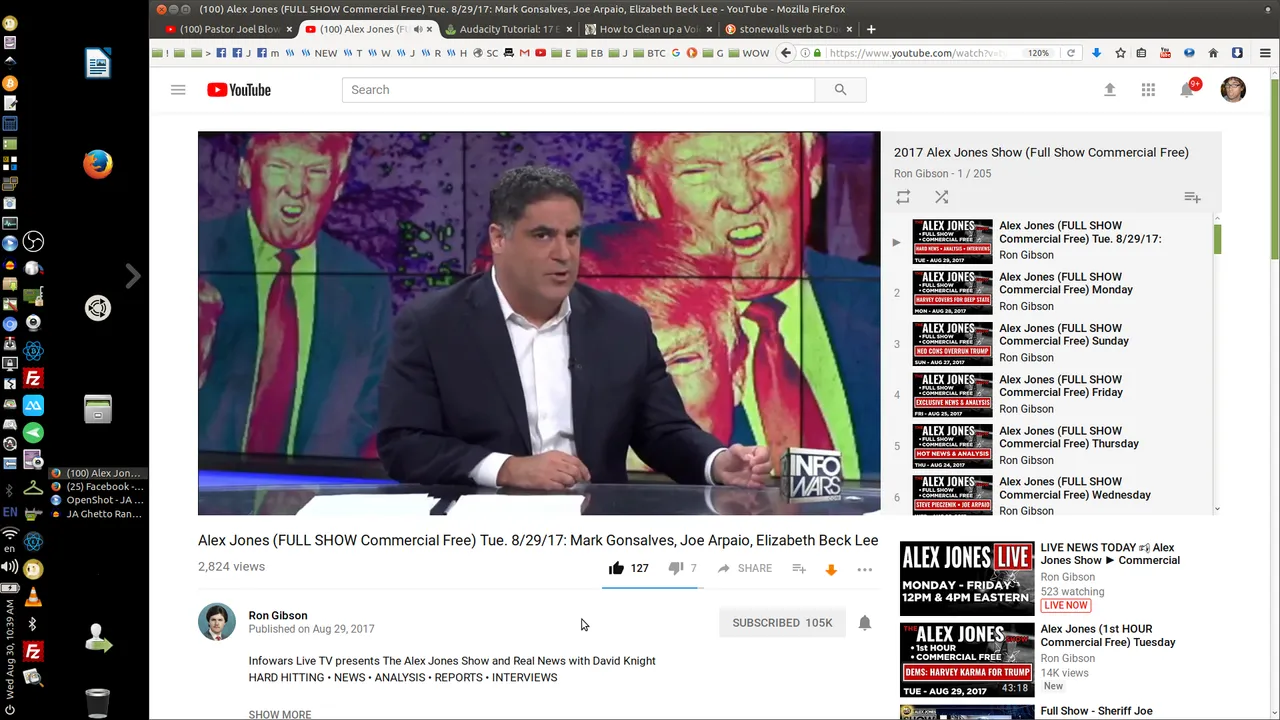Screen dimensions: 1280x720
Task: Open the YouTube upload video icon
Action: (1109, 90)
